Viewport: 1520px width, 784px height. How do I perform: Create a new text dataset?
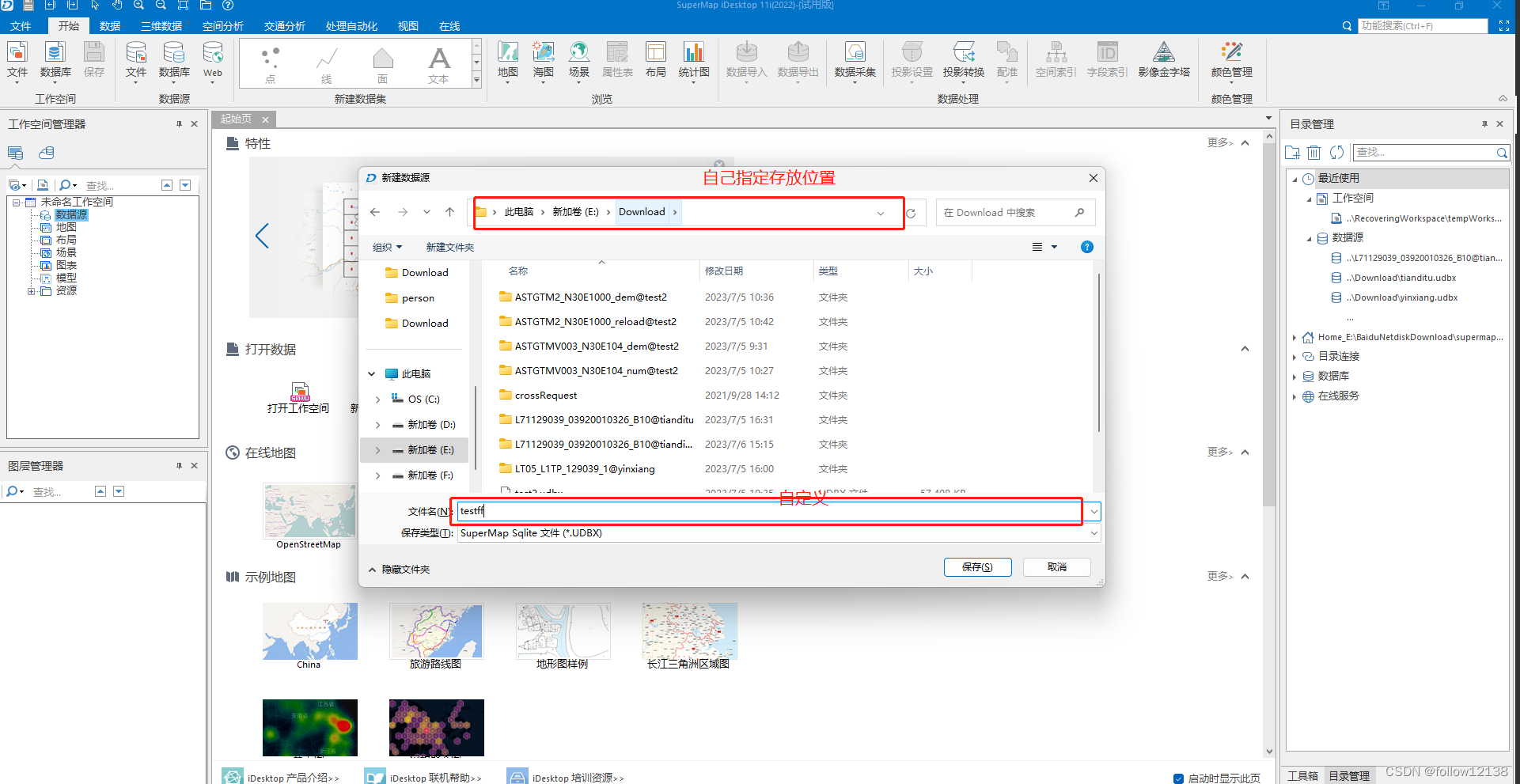coord(438,63)
